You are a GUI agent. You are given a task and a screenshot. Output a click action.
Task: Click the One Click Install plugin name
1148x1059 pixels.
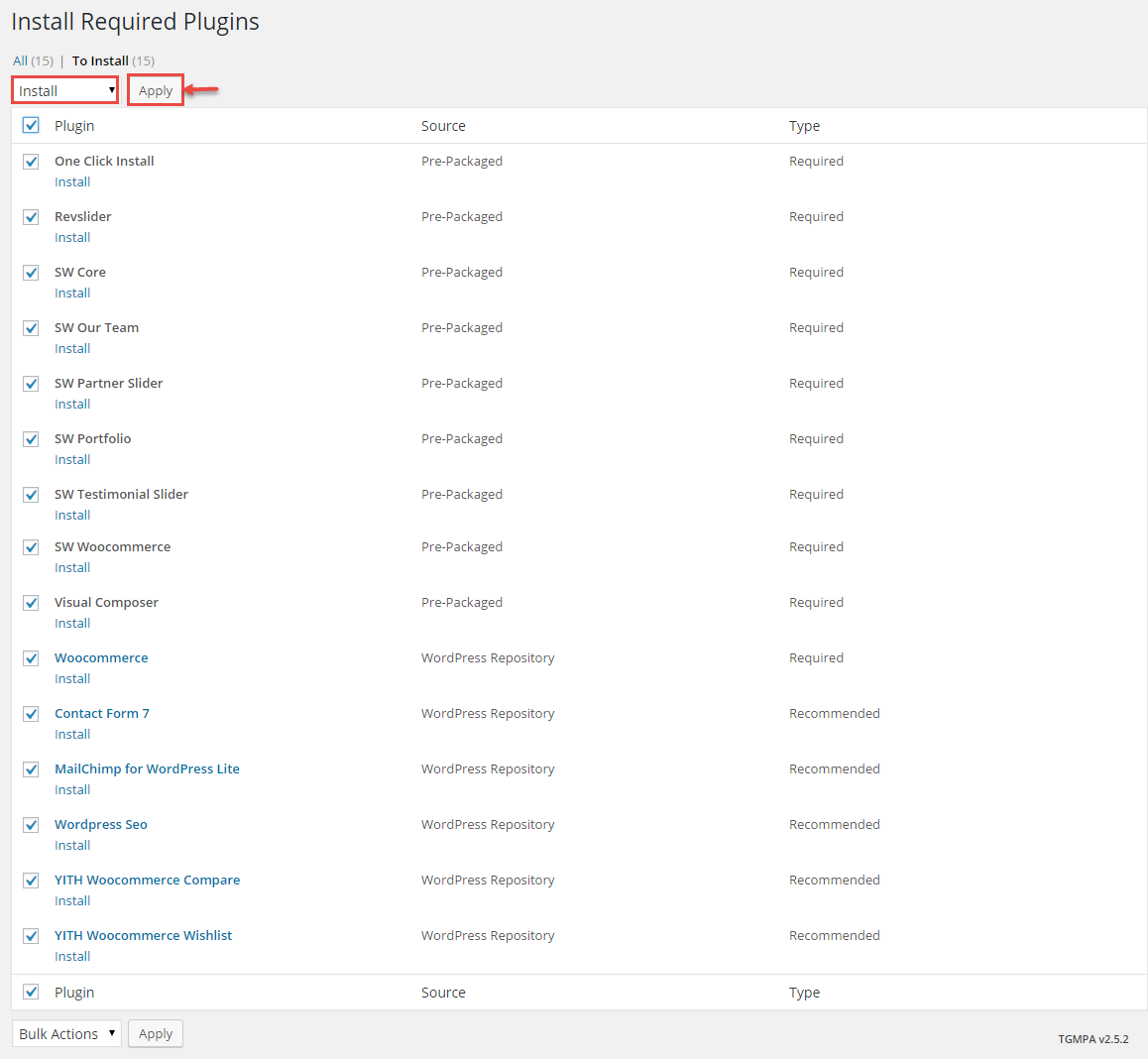(x=104, y=161)
